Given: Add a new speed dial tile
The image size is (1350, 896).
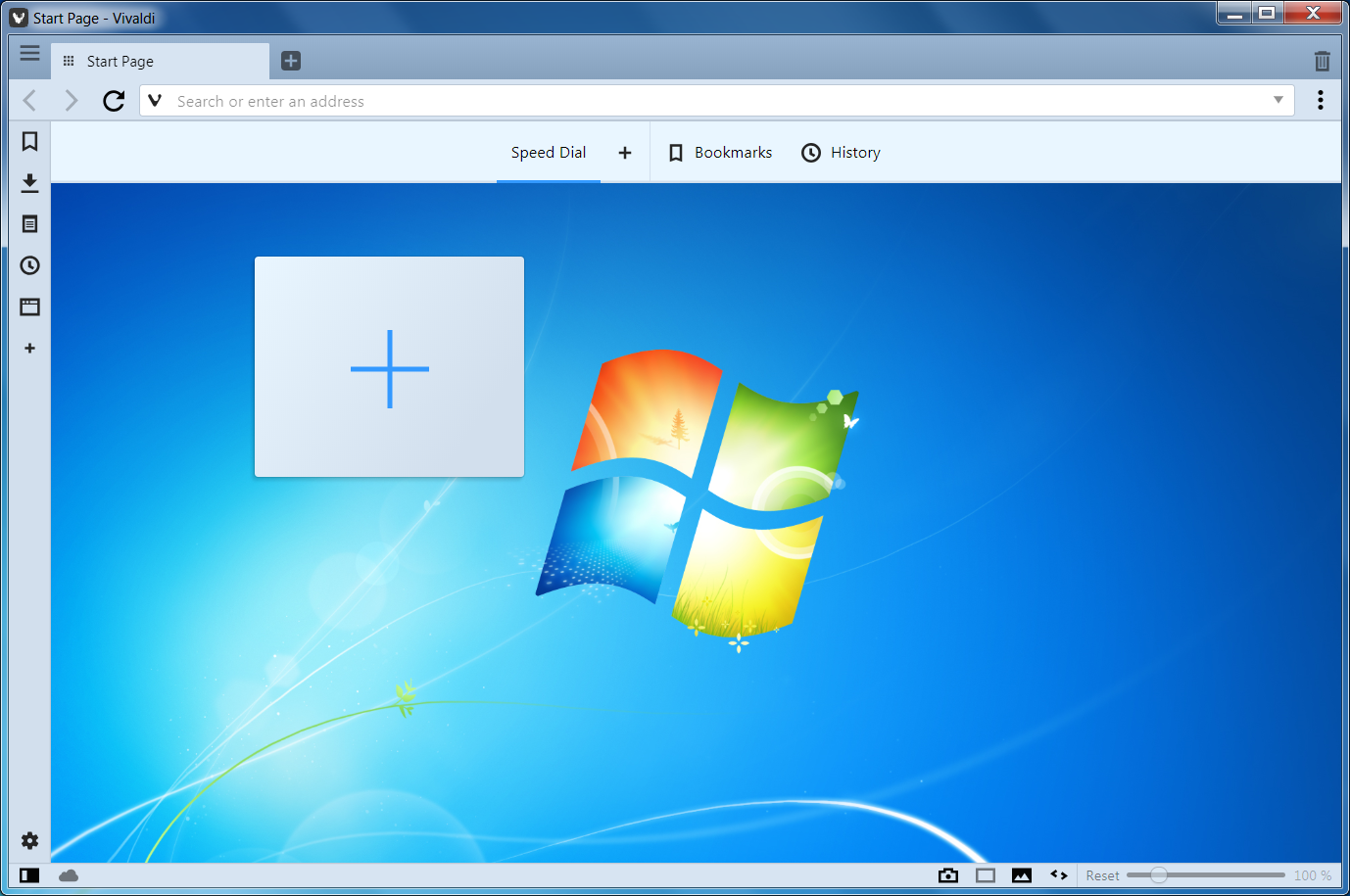Looking at the screenshot, I should 389,367.
